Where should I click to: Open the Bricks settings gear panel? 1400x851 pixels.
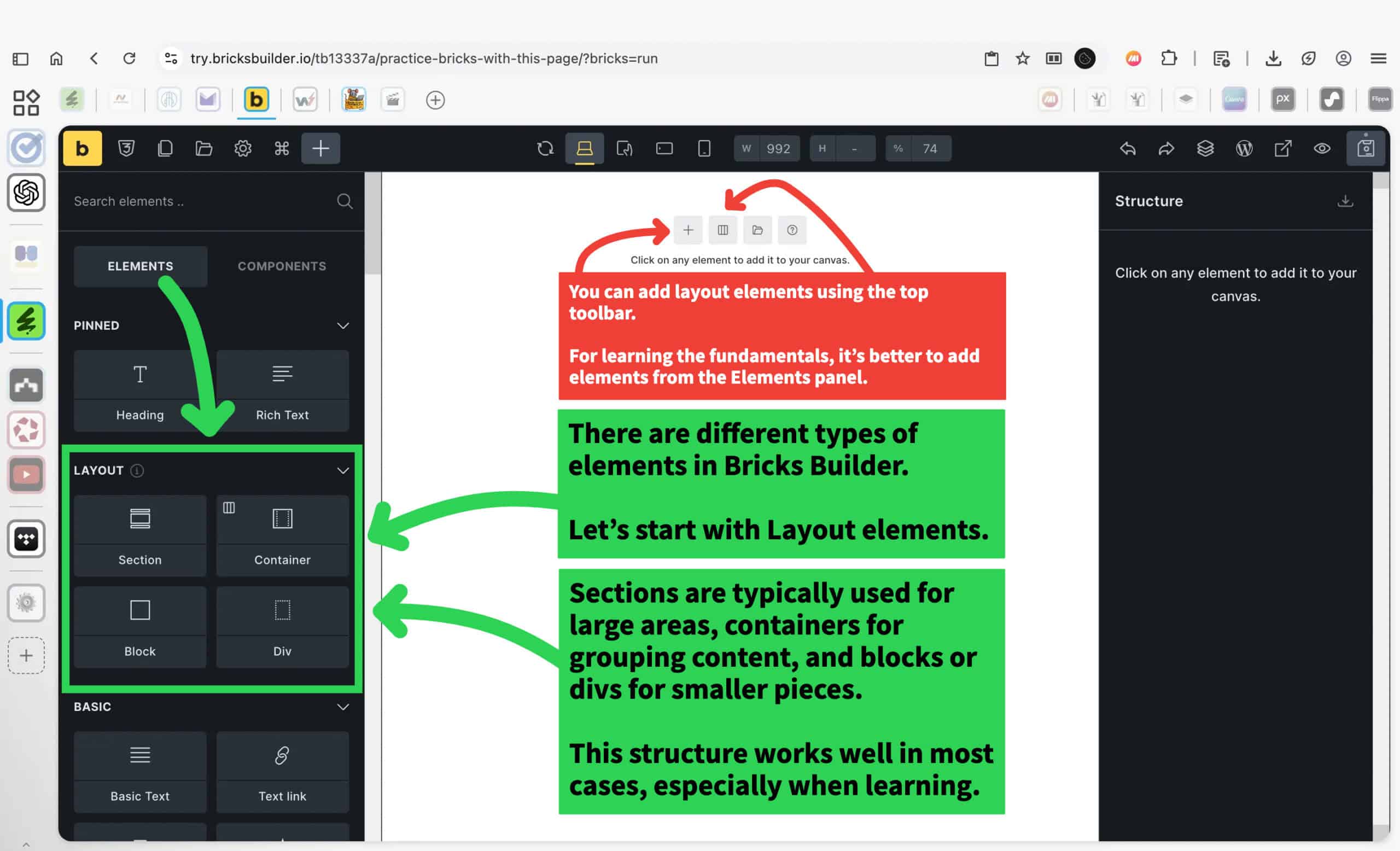click(x=243, y=148)
